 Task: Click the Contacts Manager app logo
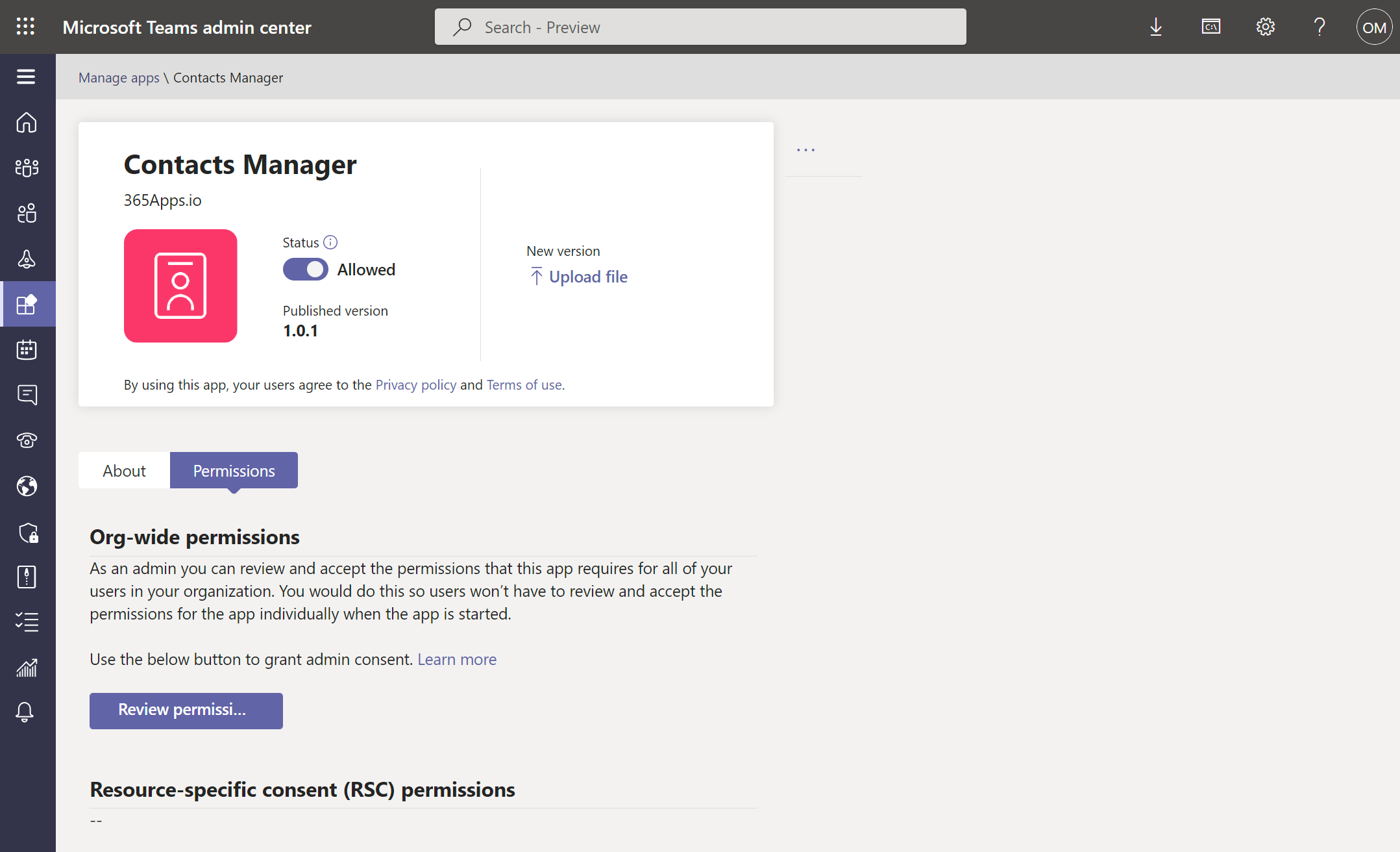click(180, 286)
